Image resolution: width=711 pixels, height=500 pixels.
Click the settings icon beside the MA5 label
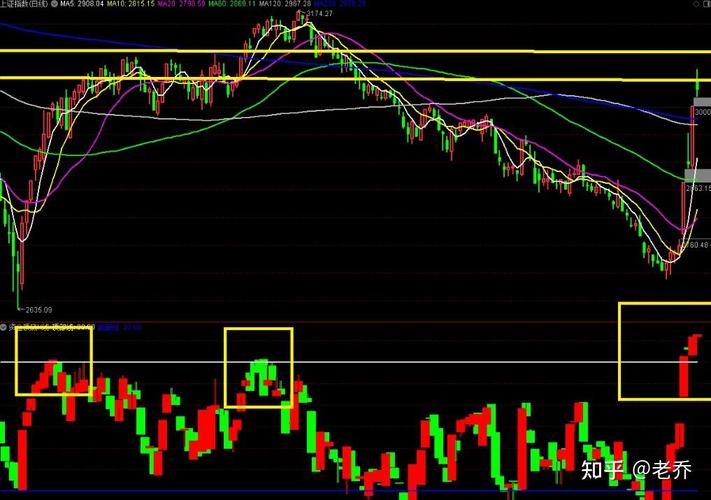pyautogui.click(x=53, y=5)
